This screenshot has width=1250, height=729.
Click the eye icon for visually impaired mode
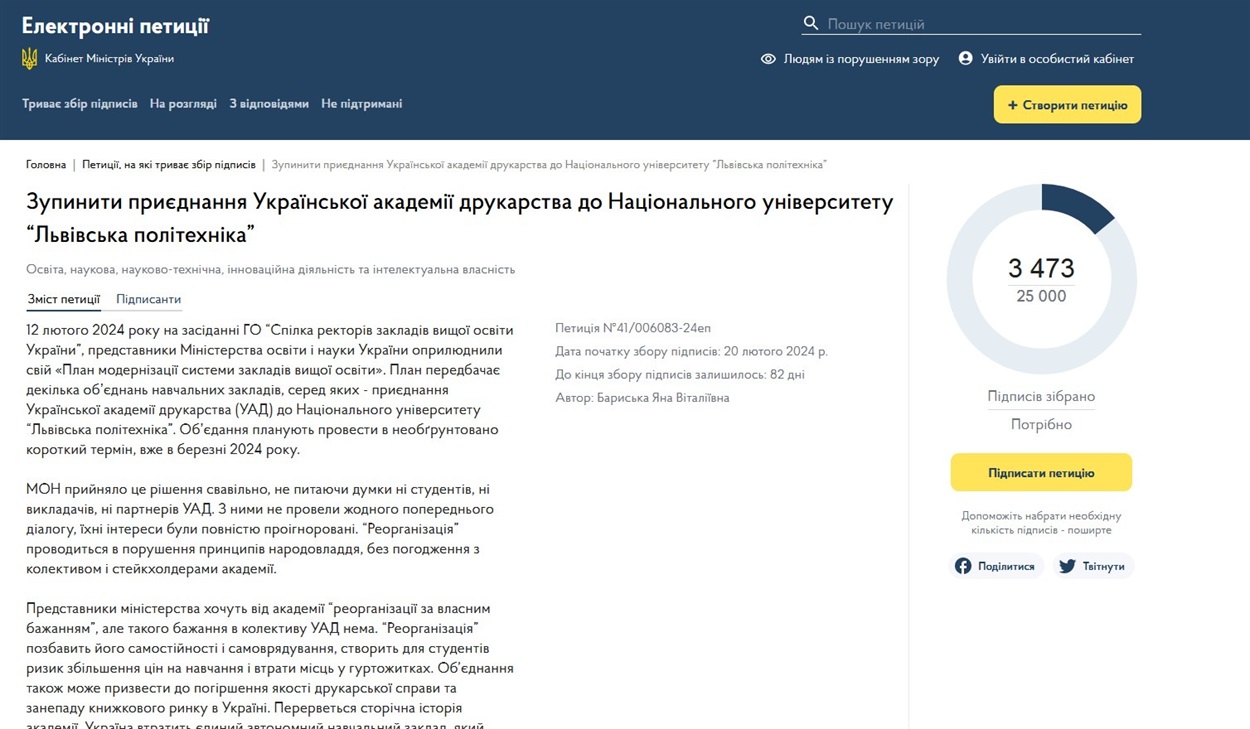click(768, 59)
